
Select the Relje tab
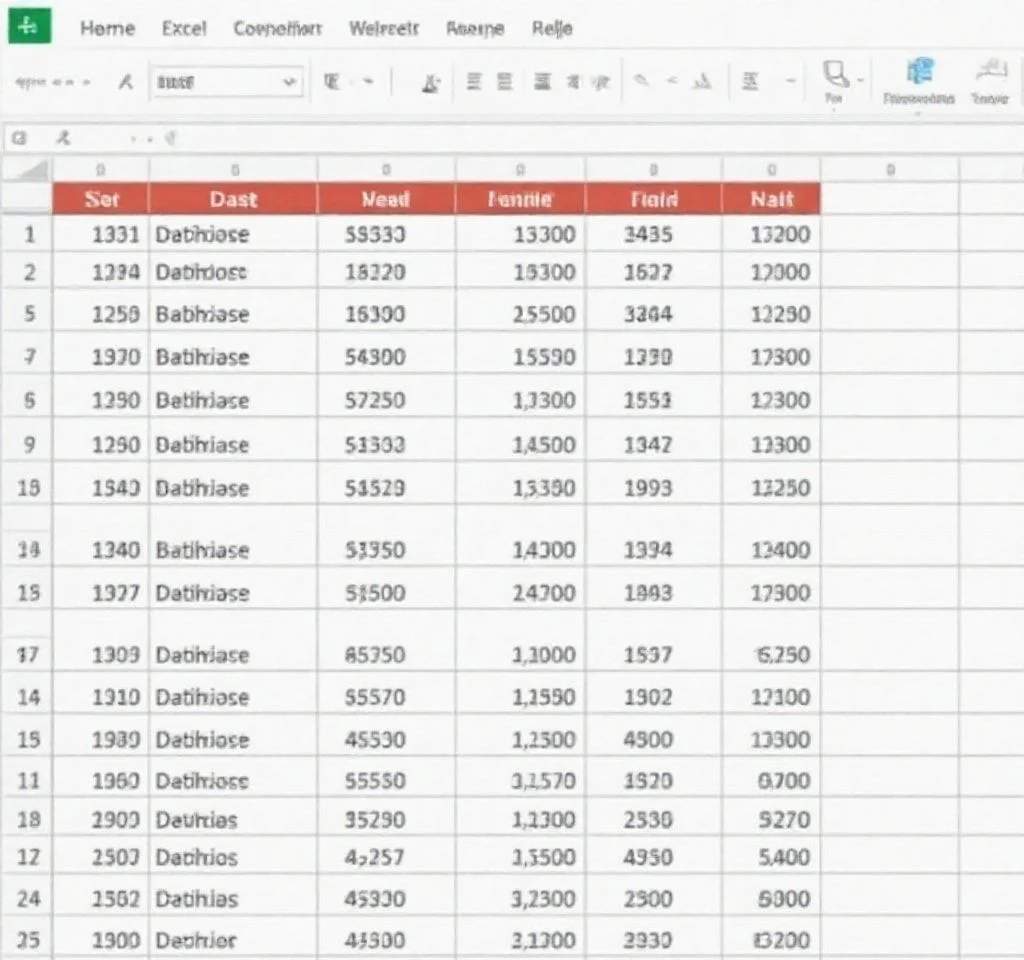(x=552, y=28)
